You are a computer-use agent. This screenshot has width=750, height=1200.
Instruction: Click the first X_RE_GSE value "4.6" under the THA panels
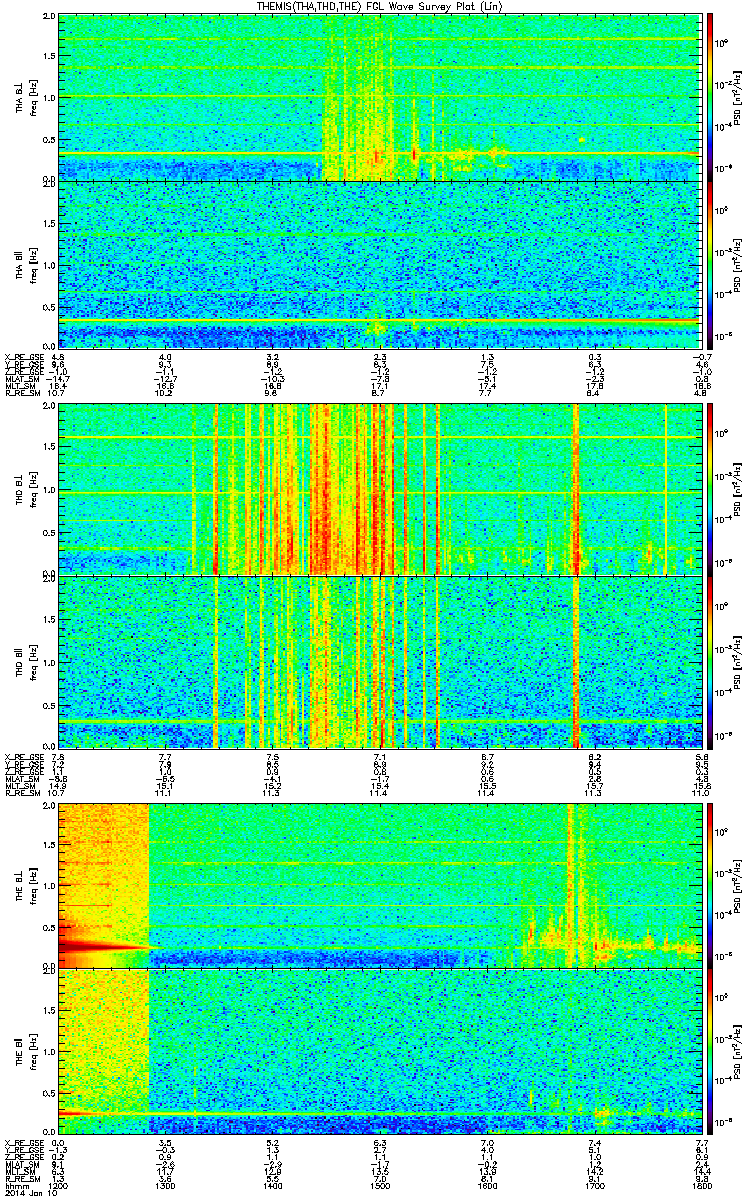pyautogui.click(x=58, y=357)
